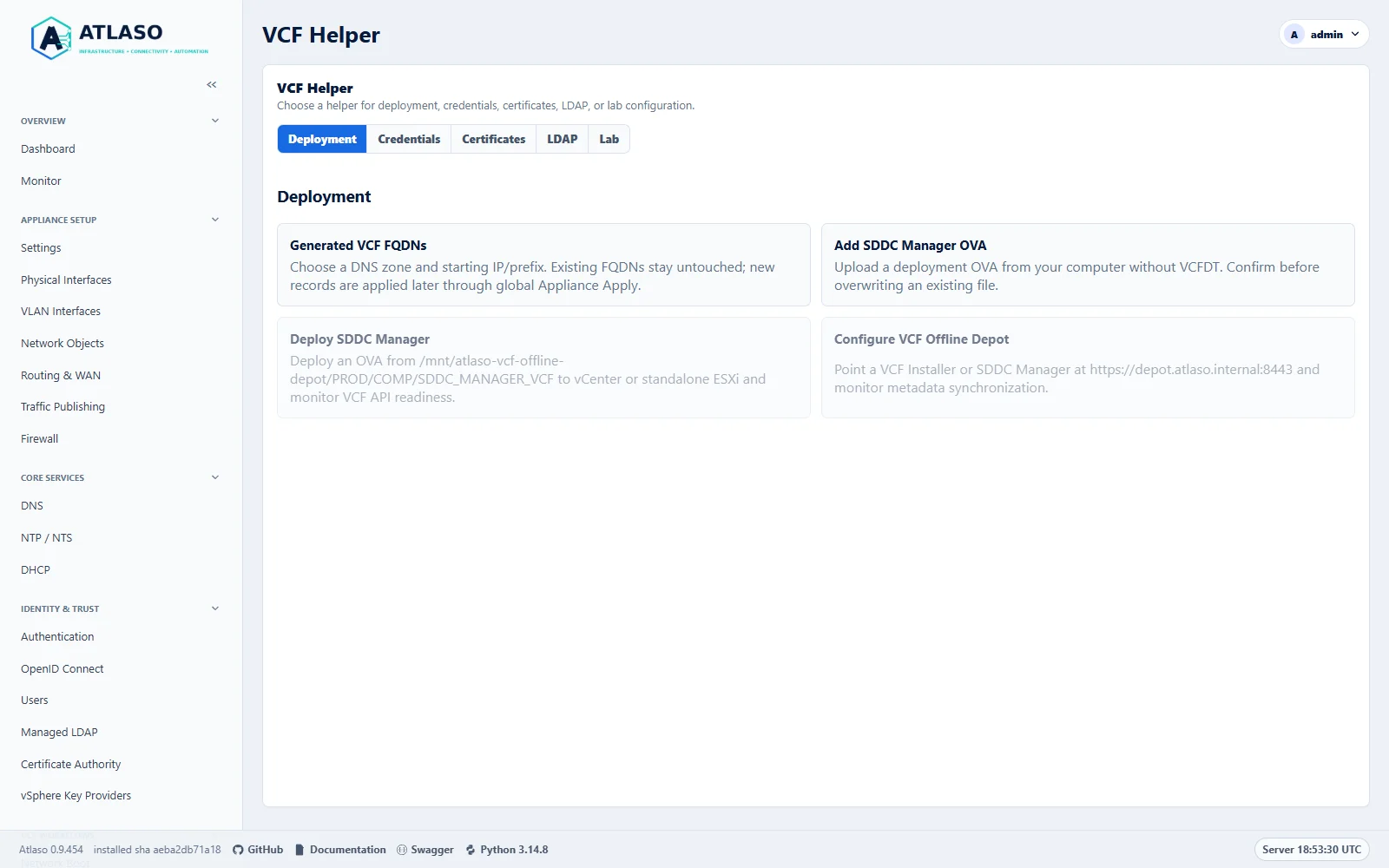The height and width of the screenshot is (868, 1389).
Task: Collapse the Overview section
Action: [x=215, y=121]
